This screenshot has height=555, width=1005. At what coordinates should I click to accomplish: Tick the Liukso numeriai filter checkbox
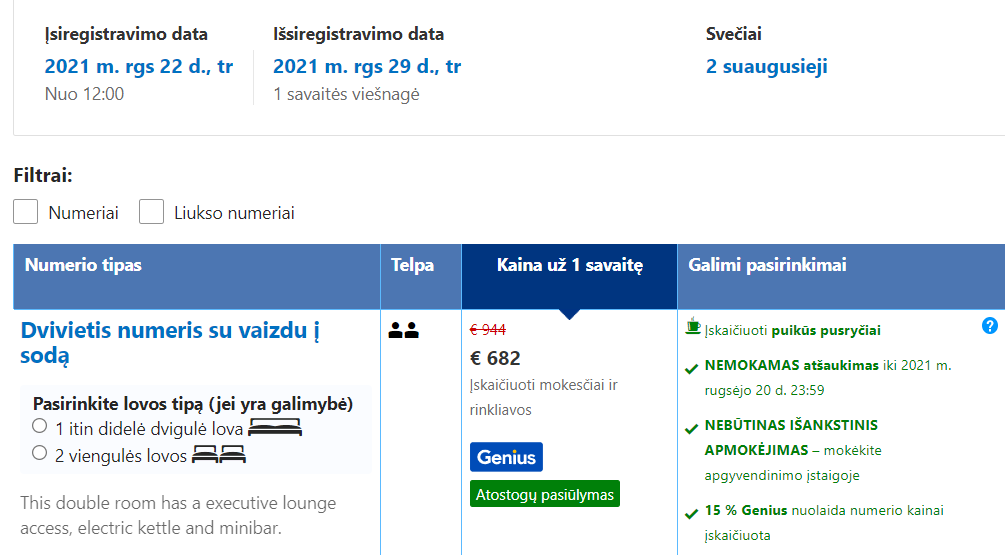click(x=151, y=211)
